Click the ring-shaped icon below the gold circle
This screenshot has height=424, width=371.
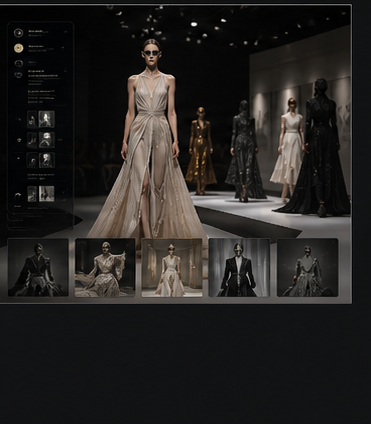[x=19, y=63]
